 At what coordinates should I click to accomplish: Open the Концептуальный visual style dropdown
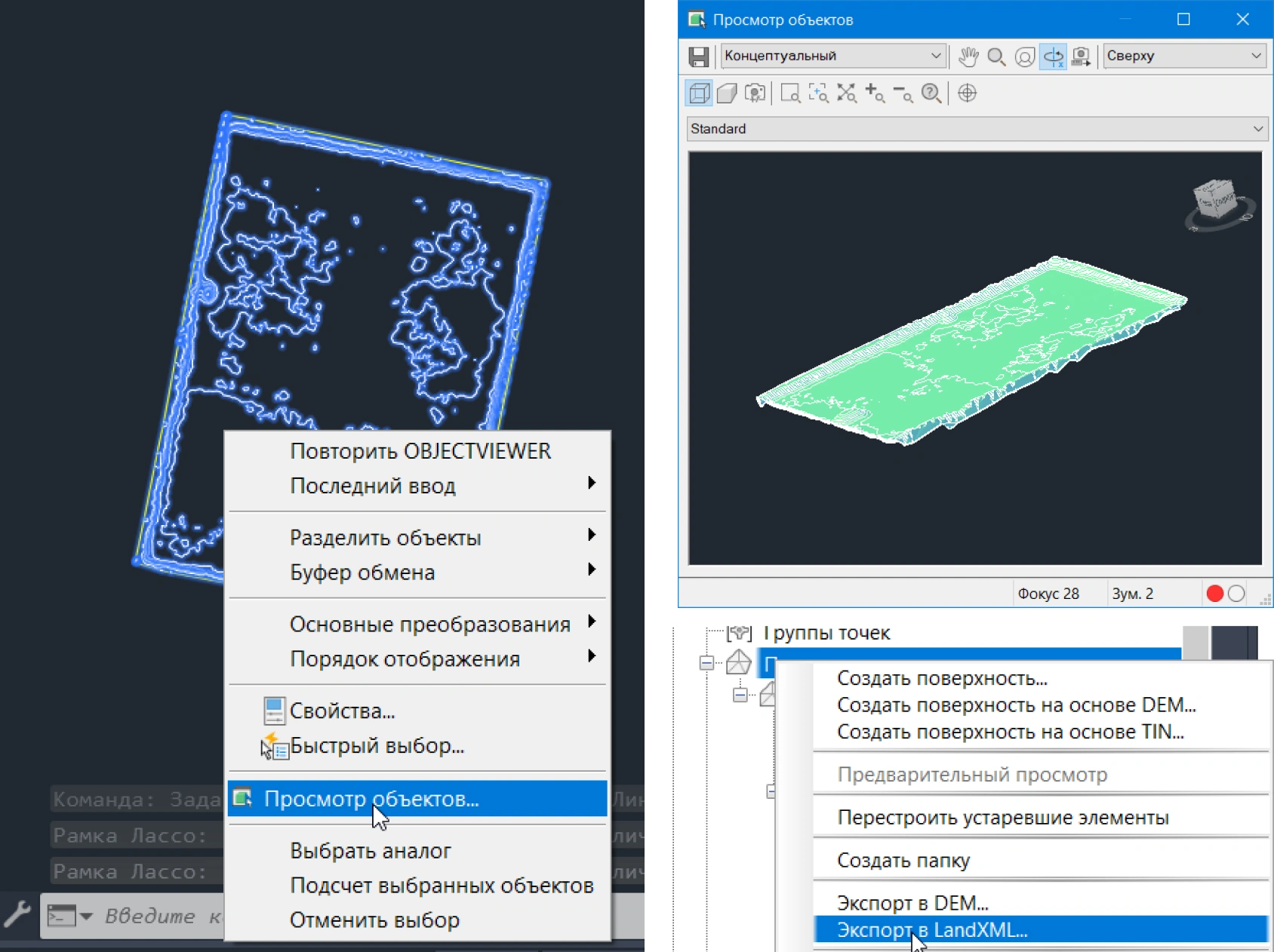[832, 56]
